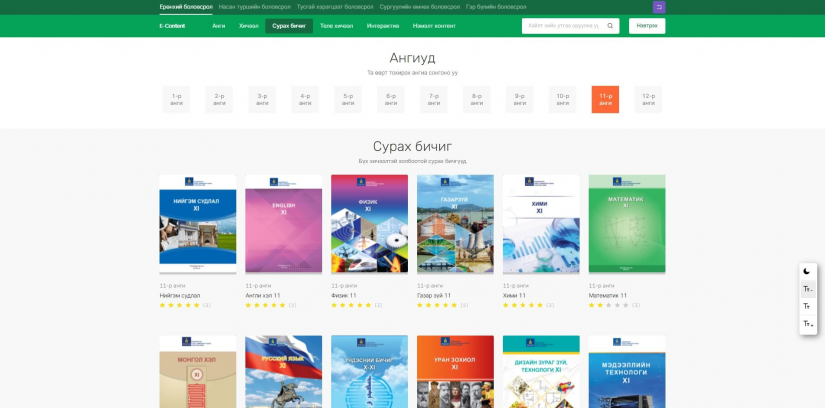
Task: Open Мэдээллийн технологи XI book cover
Action: coord(627,372)
